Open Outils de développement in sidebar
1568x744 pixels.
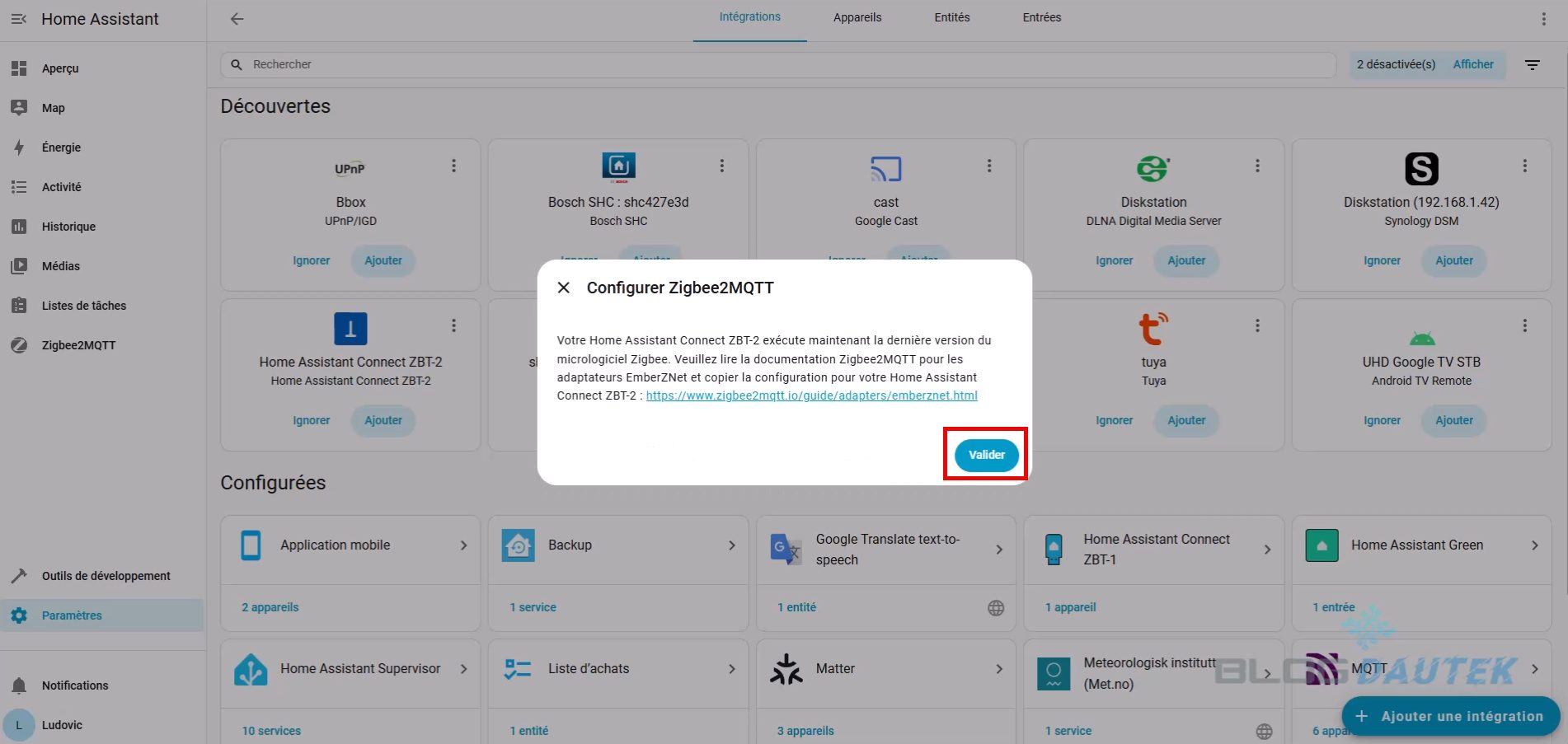pos(106,576)
